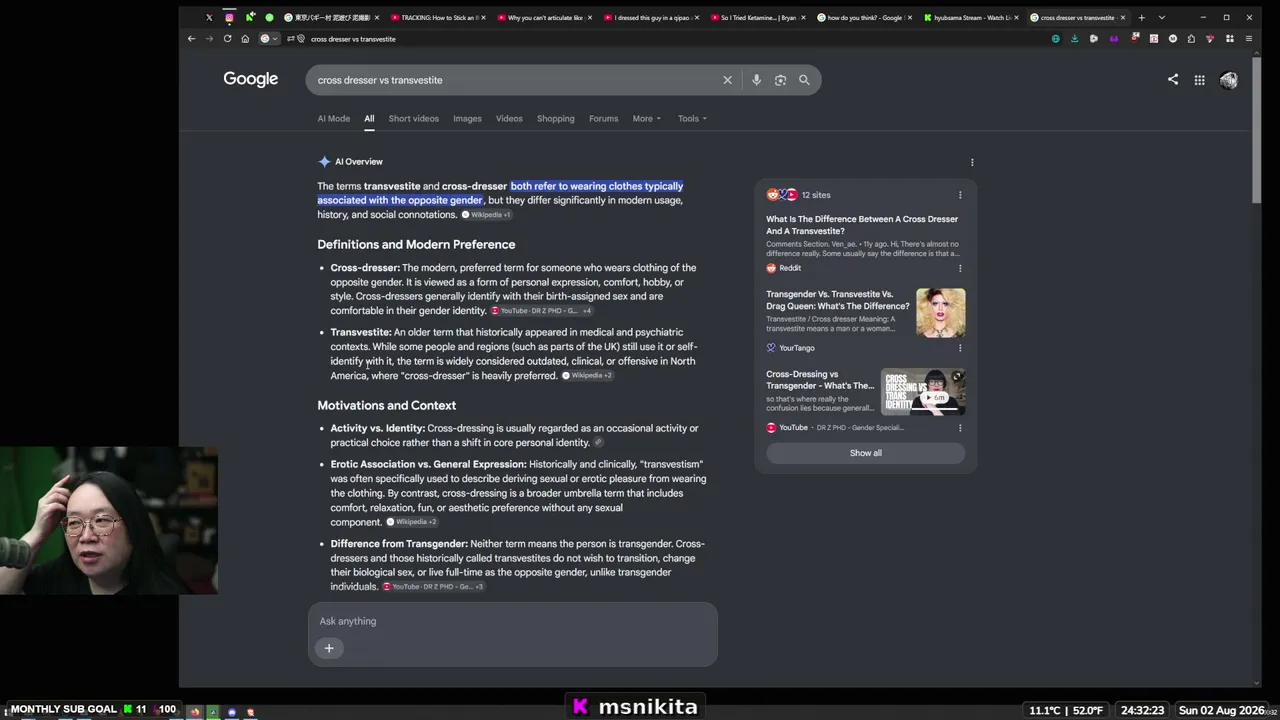Go back to the previous page
Viewport: 1280px width, 720px height.
pos(191,39)
